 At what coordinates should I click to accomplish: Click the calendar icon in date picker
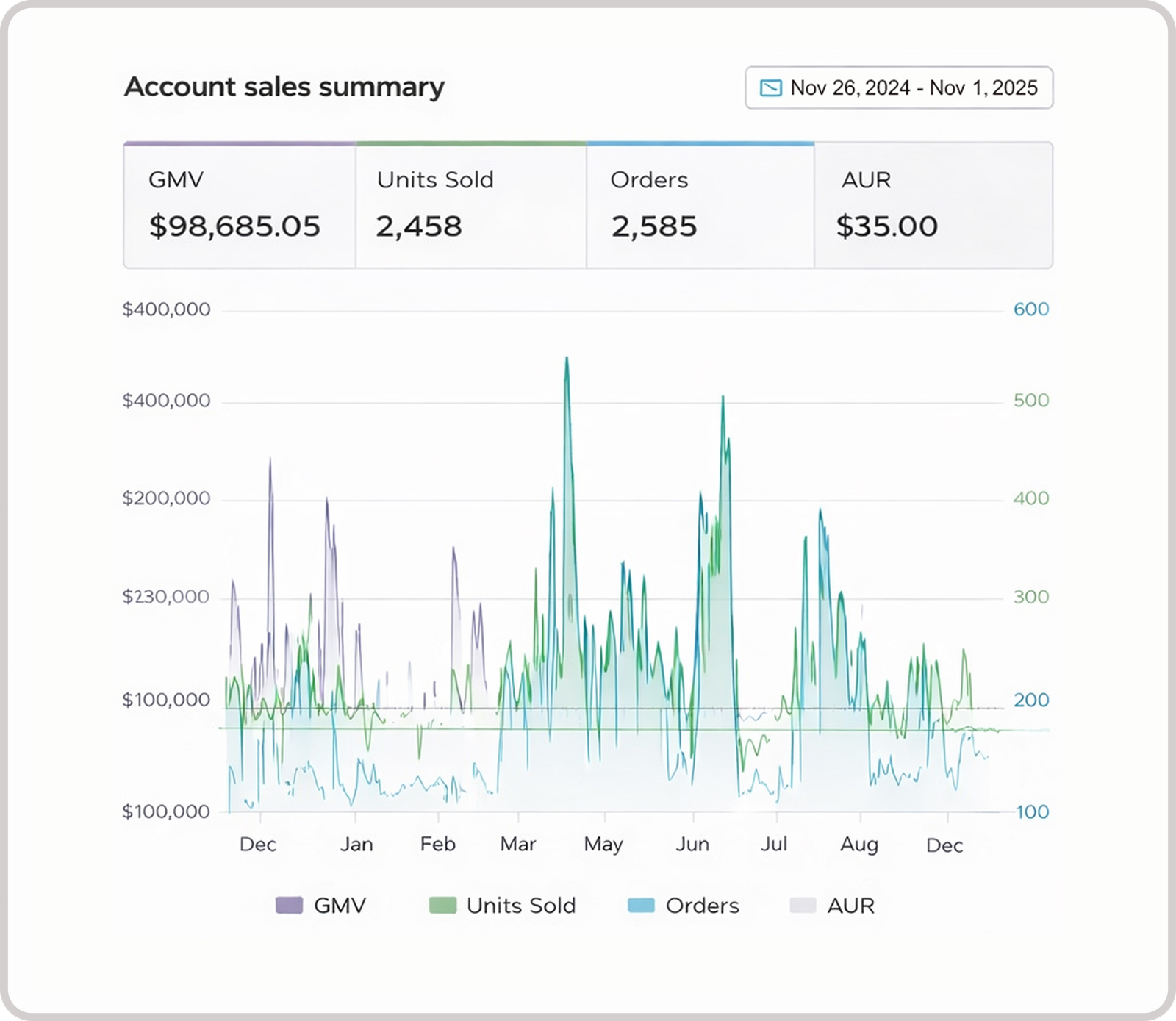(x=770, y=88)
